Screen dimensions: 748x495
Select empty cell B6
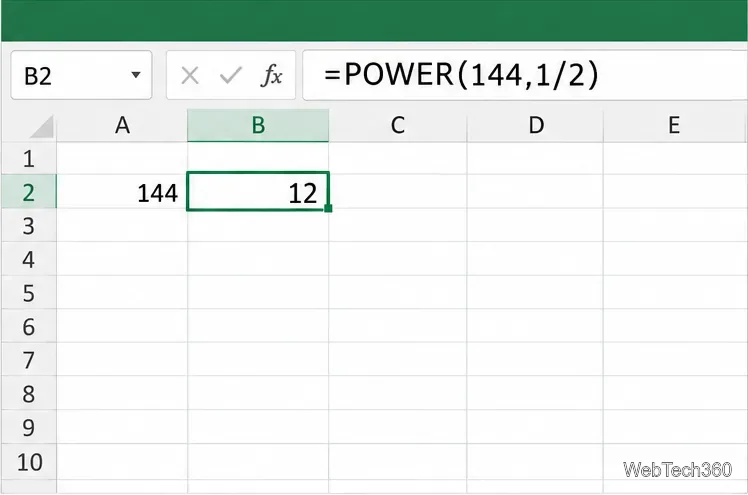click(x=258, y=326)
